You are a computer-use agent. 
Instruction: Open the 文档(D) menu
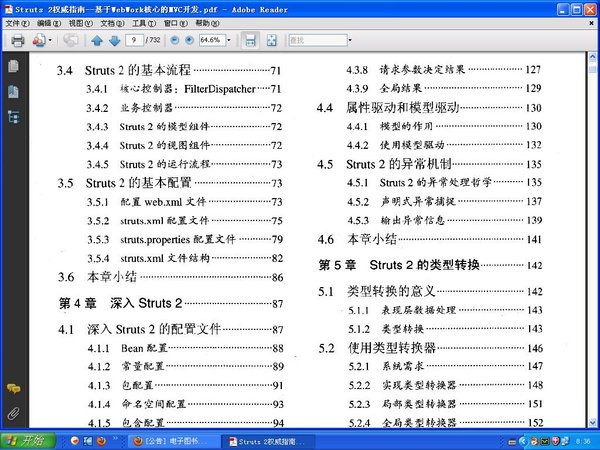(112, 23)
